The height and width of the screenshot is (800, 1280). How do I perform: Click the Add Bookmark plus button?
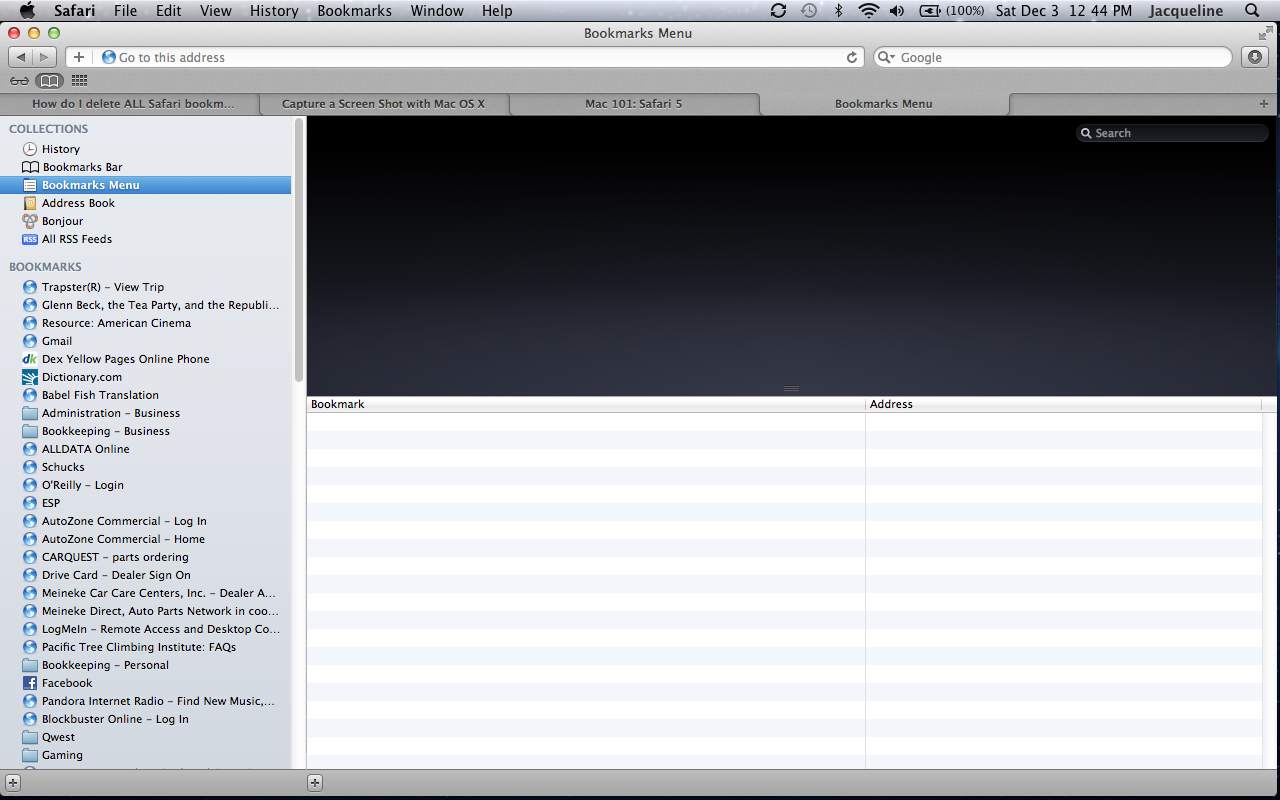tap(79, 57)
